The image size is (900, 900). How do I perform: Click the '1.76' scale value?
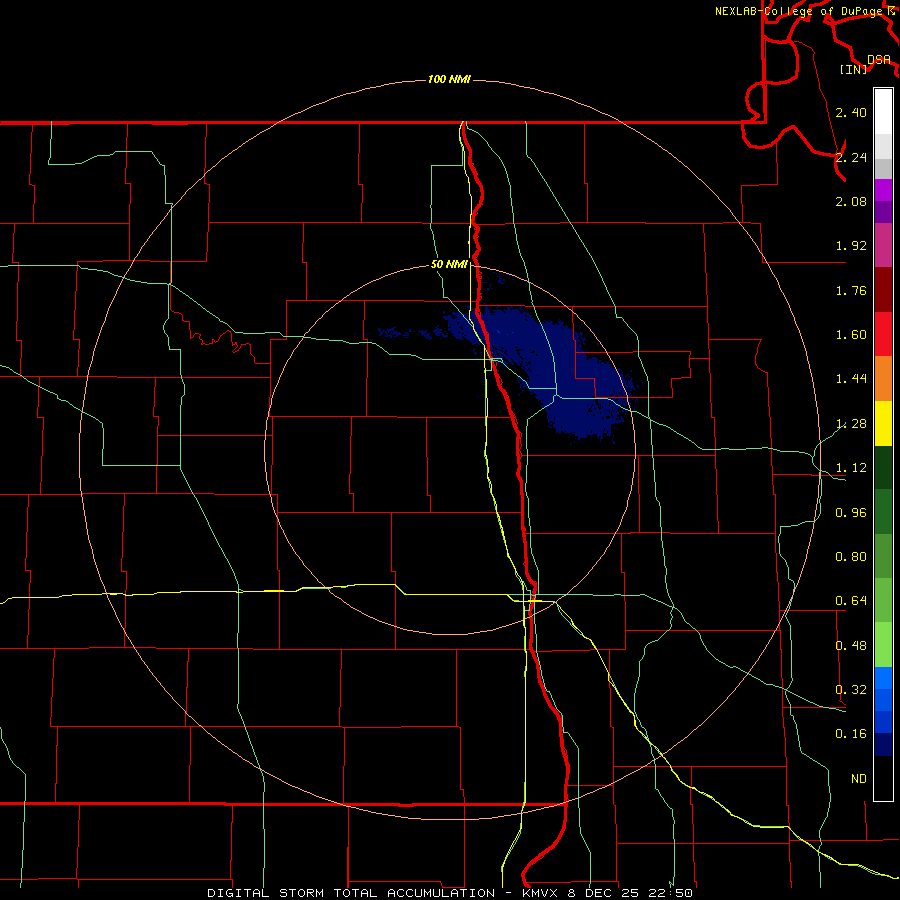[x=851, y=290]
